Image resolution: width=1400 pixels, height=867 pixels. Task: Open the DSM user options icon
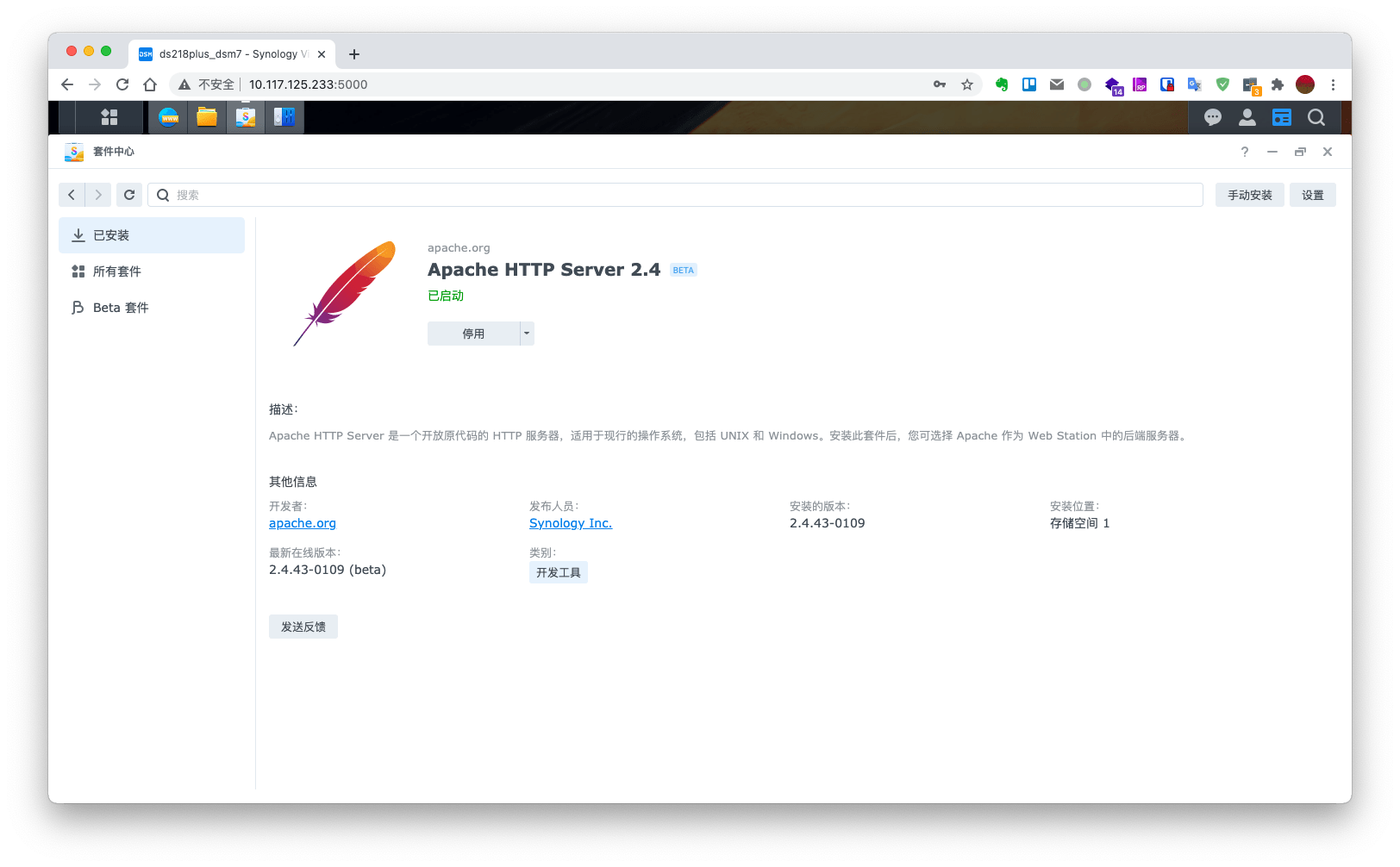pos(1247,117)
